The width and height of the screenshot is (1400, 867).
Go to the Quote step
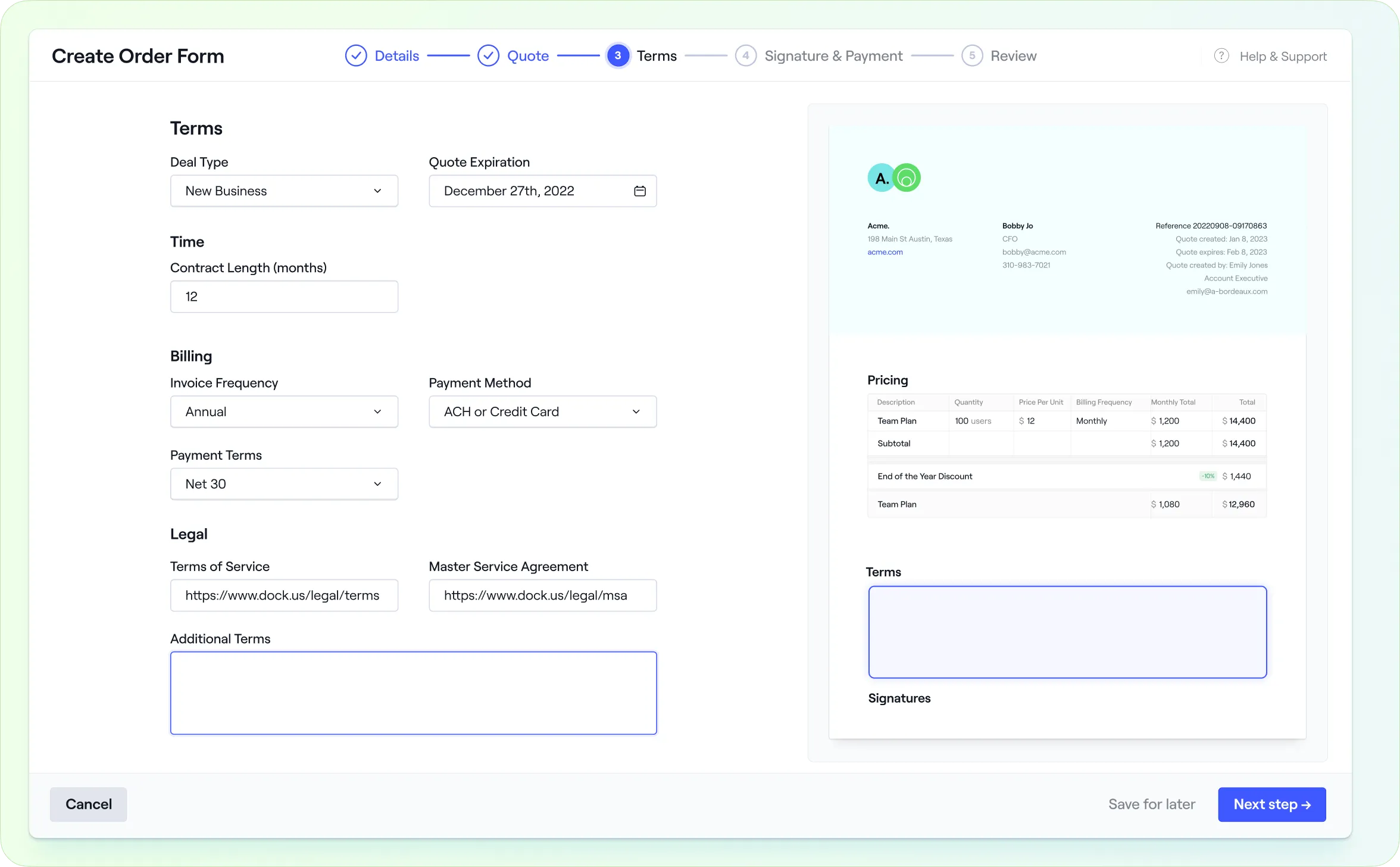click(527, 56)
